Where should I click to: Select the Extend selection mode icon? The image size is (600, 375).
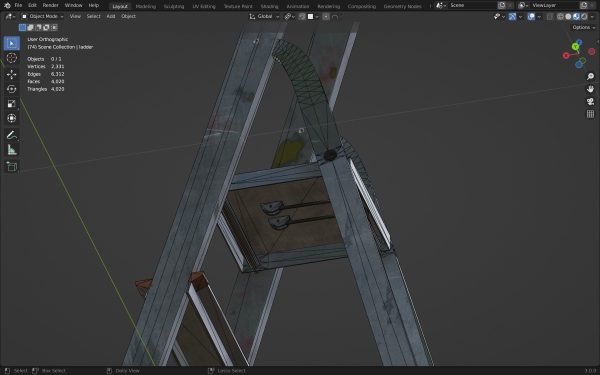click(30, 28)
